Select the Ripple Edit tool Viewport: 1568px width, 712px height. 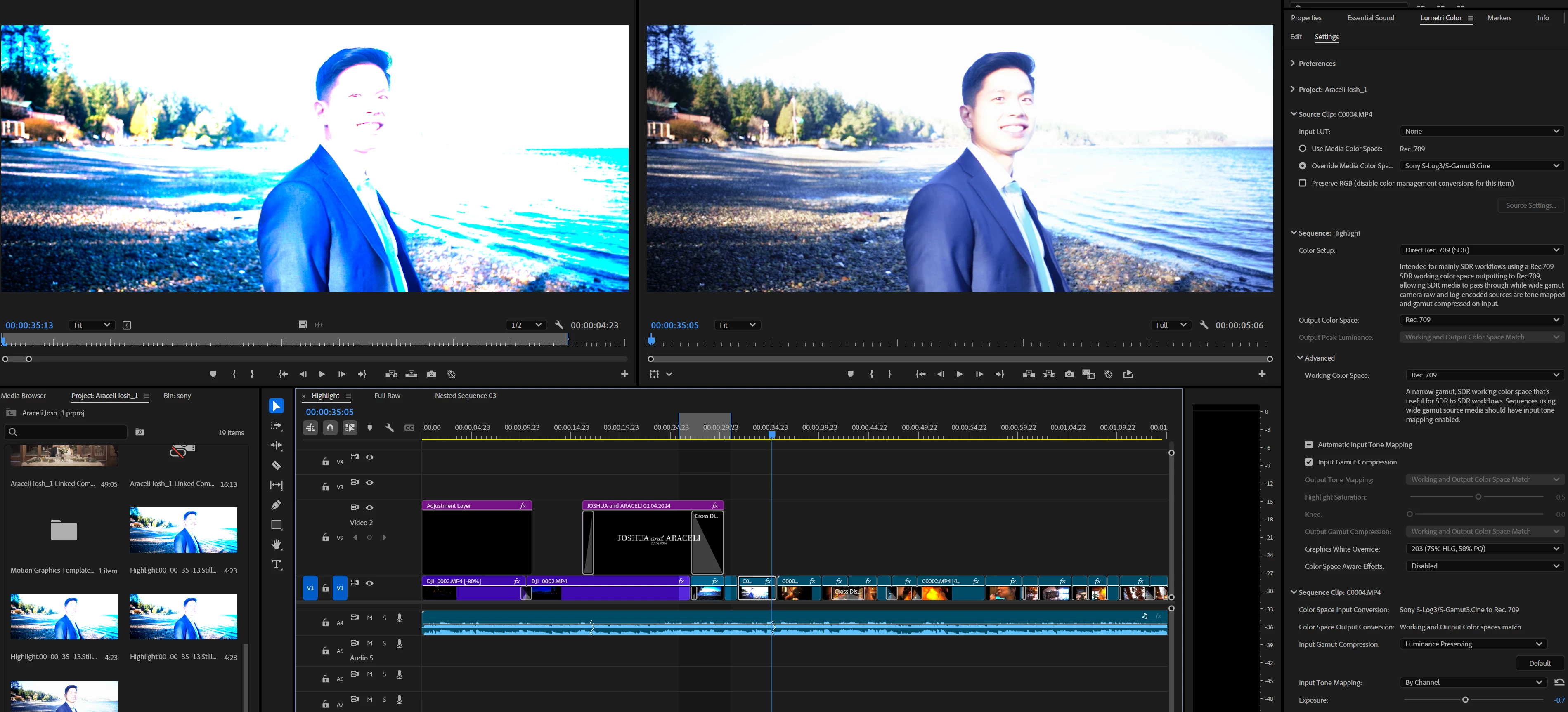tap(277, 446)
